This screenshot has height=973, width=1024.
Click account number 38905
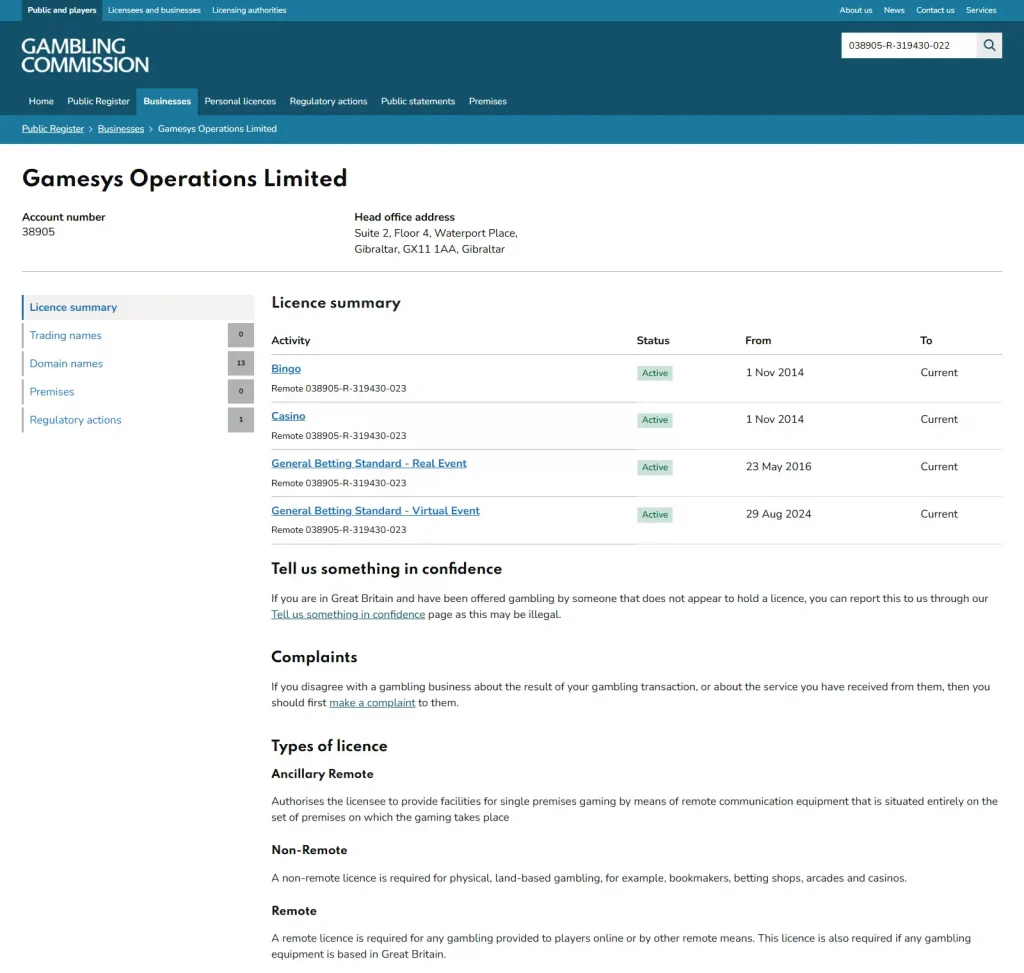coord(39,232)
